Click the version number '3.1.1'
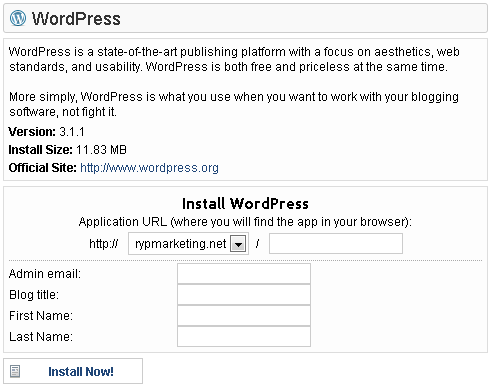Screen dimensions: 490x389 coord(72,132)
